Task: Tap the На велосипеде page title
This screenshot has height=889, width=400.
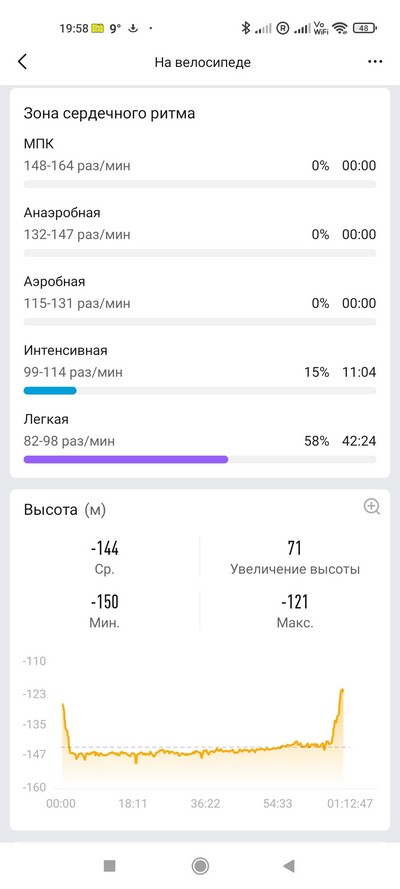Action: [202, 62]
